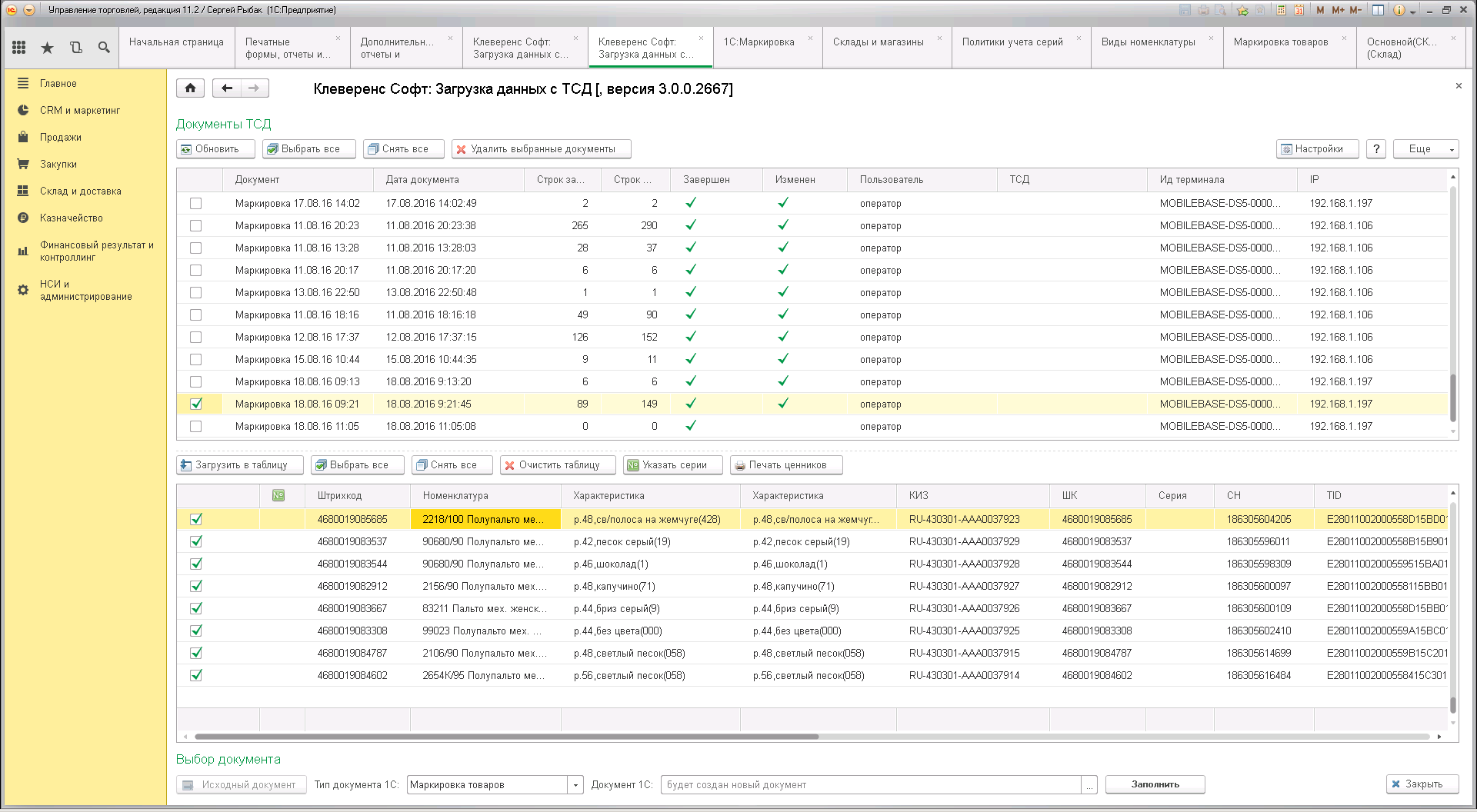
Task: Click the Указать серии button
Action: [x=672, y=464]
